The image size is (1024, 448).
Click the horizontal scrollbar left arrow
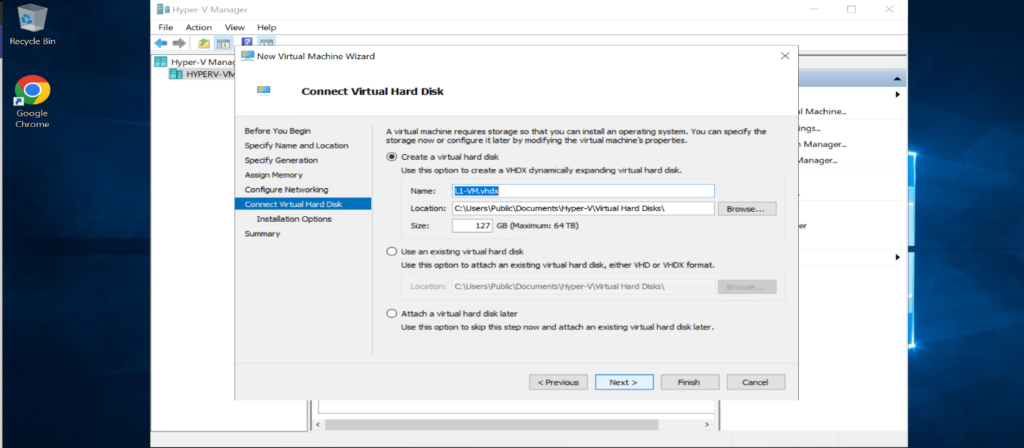319,424
